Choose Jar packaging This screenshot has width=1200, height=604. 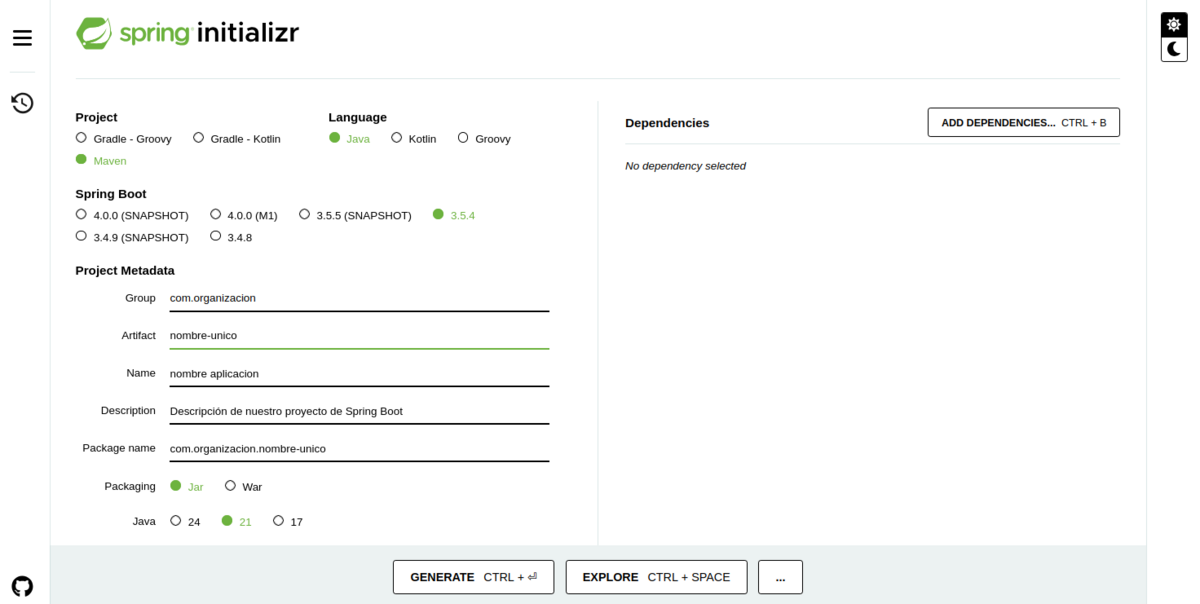[x=187, y=486]
